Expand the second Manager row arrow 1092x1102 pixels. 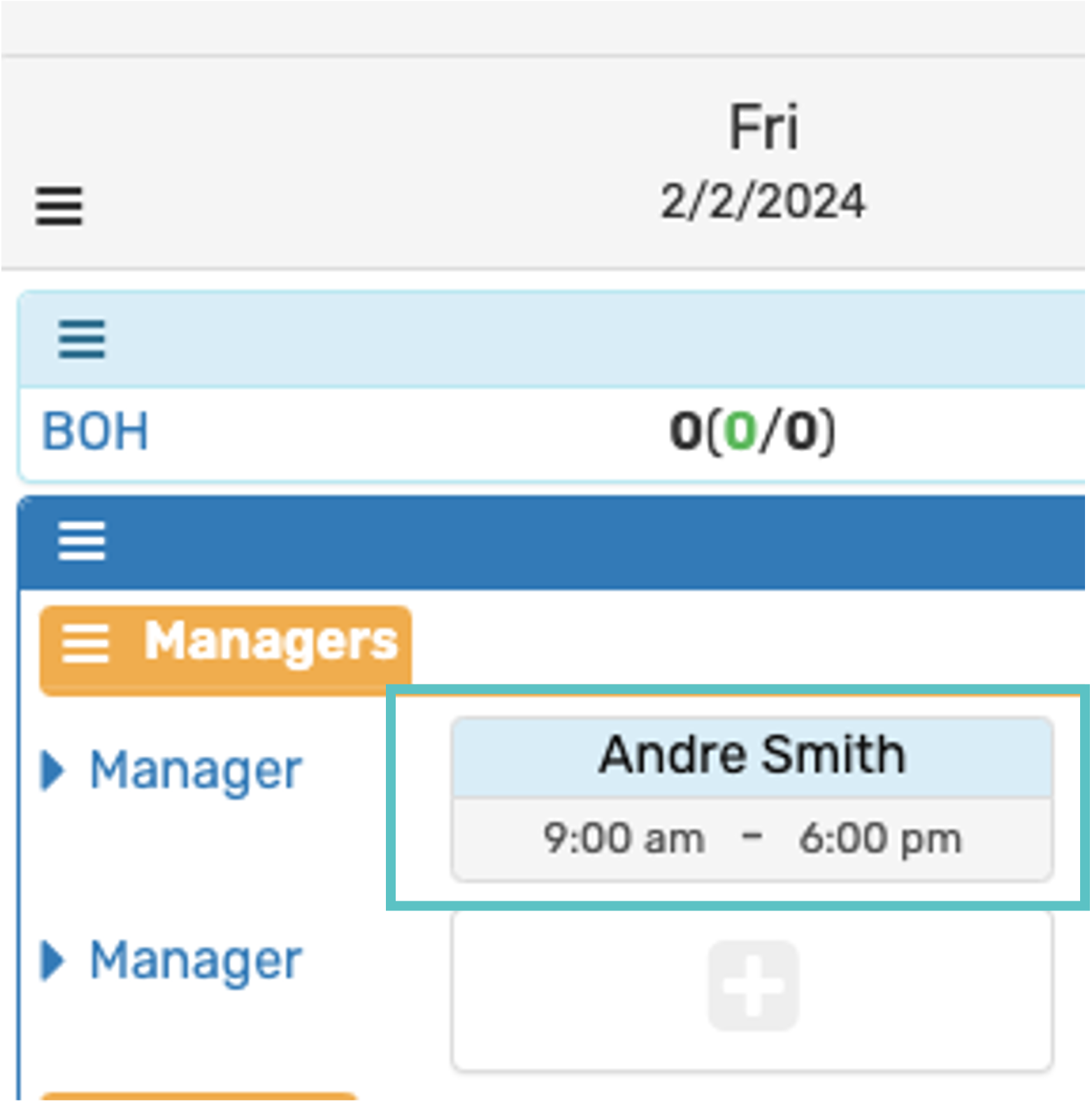(52, 961)
